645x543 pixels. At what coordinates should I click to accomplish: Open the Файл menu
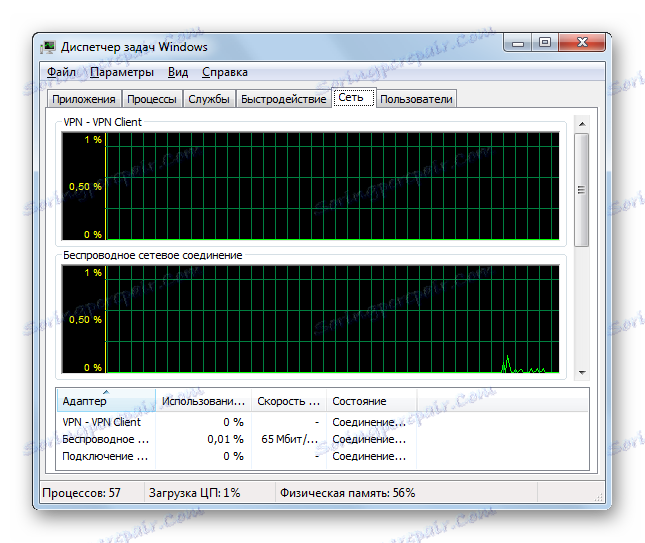[x=61, y=72]
